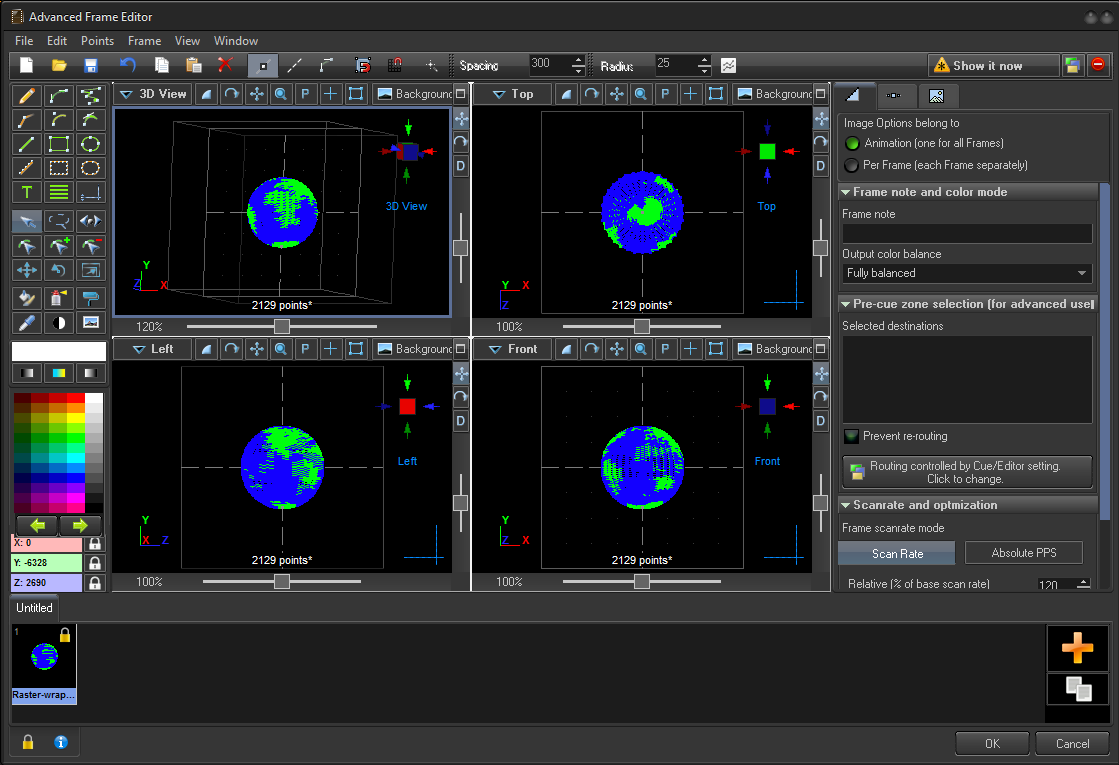Screen dimensions: 1119x765
Task: Open the Frame menu
Action: point(144,41)
